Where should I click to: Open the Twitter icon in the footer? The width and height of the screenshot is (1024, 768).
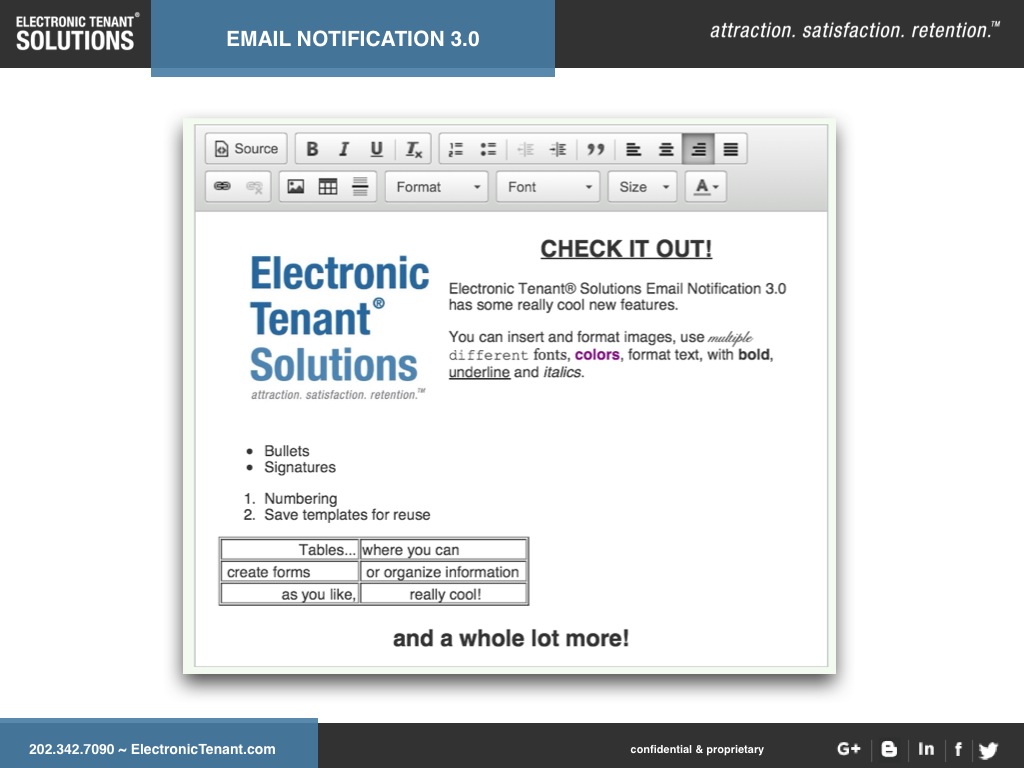[988, 749]
